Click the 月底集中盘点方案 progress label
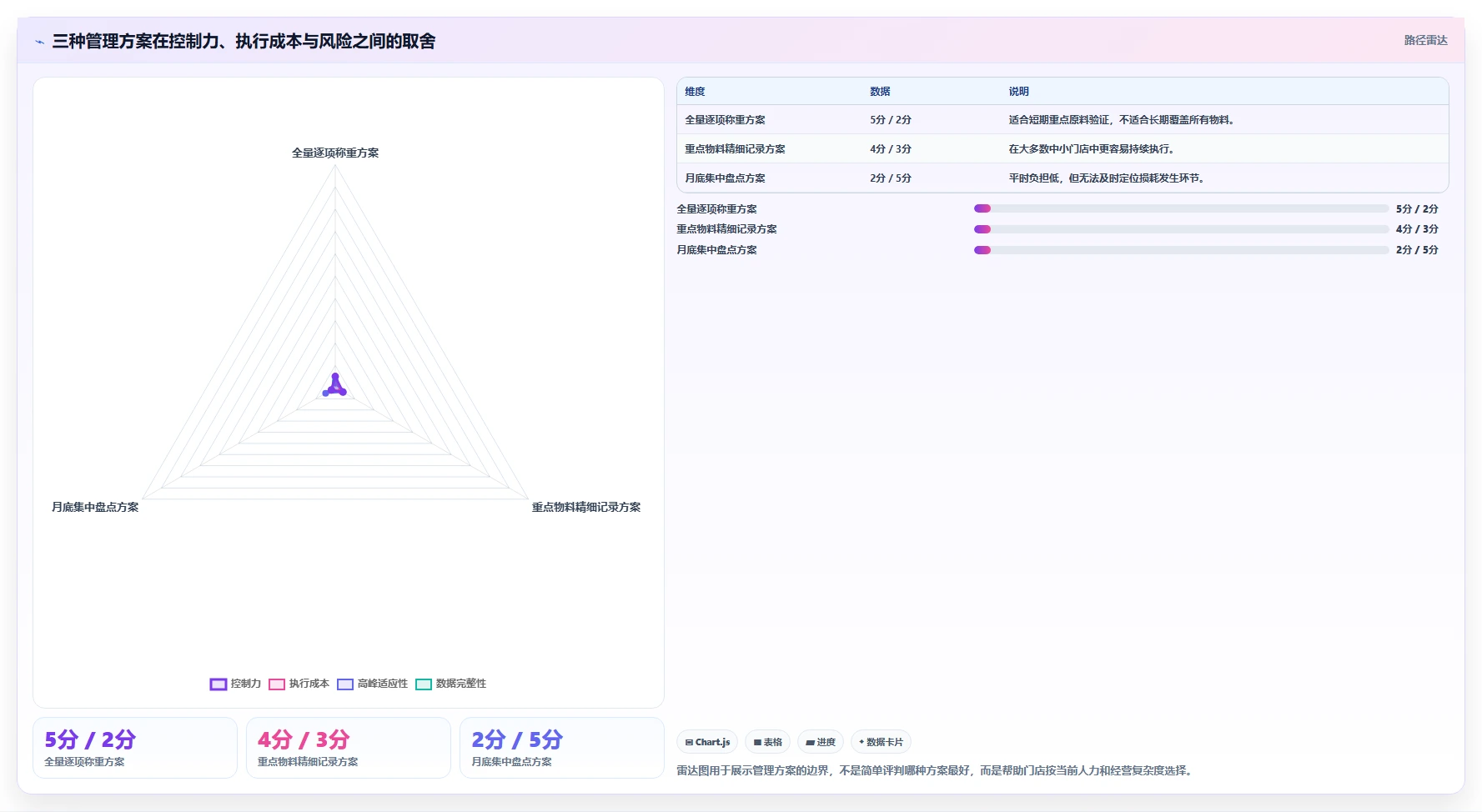This screenshot has height=812, width=1482. coord(716,250)
